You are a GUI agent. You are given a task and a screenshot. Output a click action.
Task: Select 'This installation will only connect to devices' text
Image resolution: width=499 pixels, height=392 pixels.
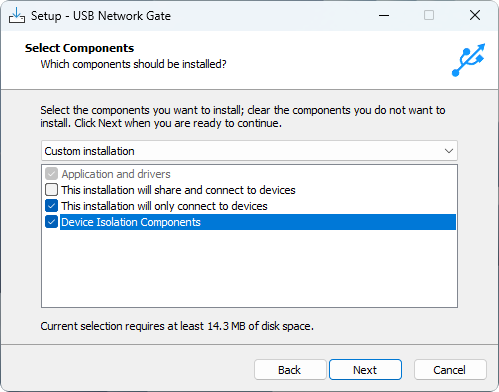(x=164, y=206)
